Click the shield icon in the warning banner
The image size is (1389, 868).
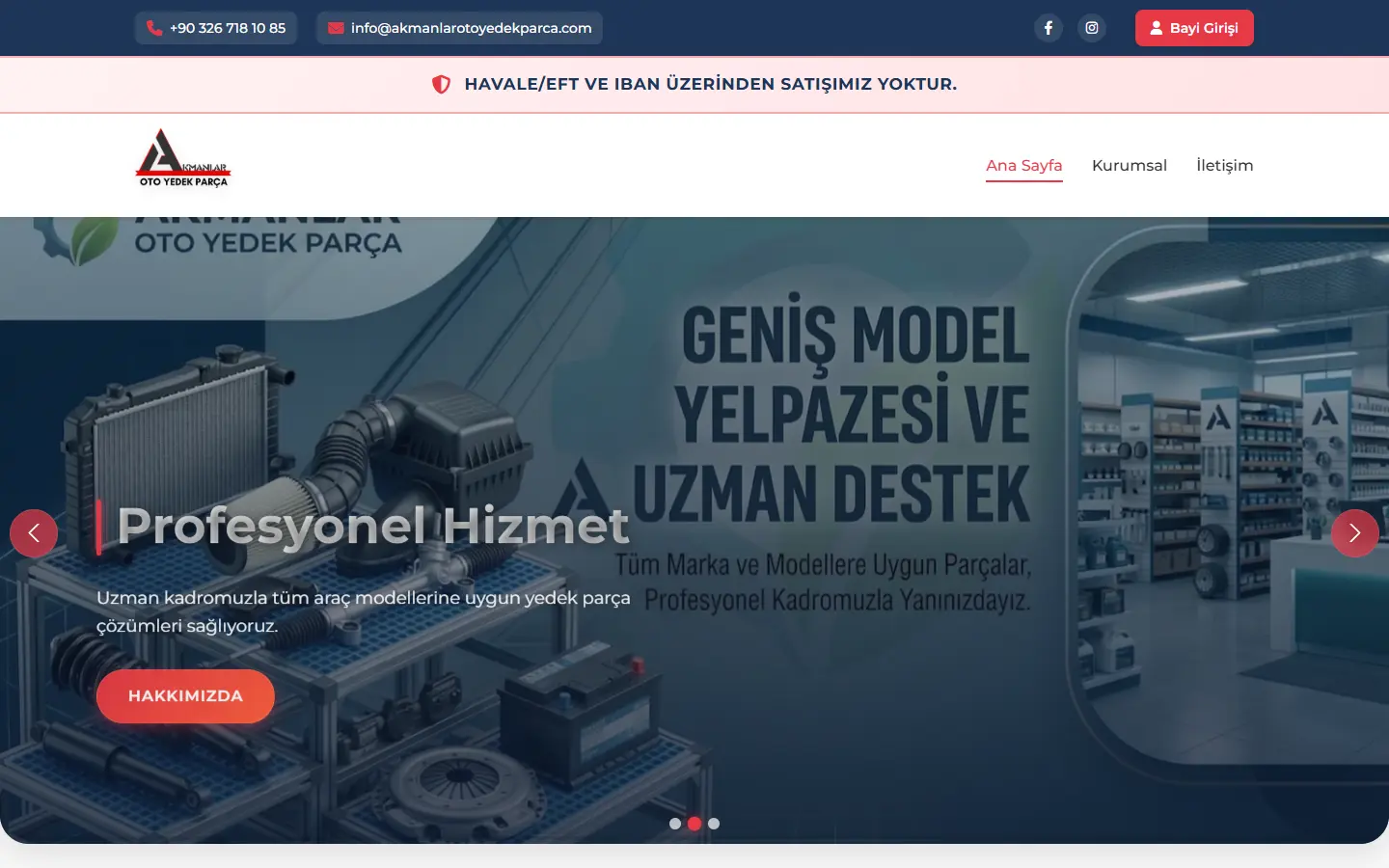click(x=441, y=84)
